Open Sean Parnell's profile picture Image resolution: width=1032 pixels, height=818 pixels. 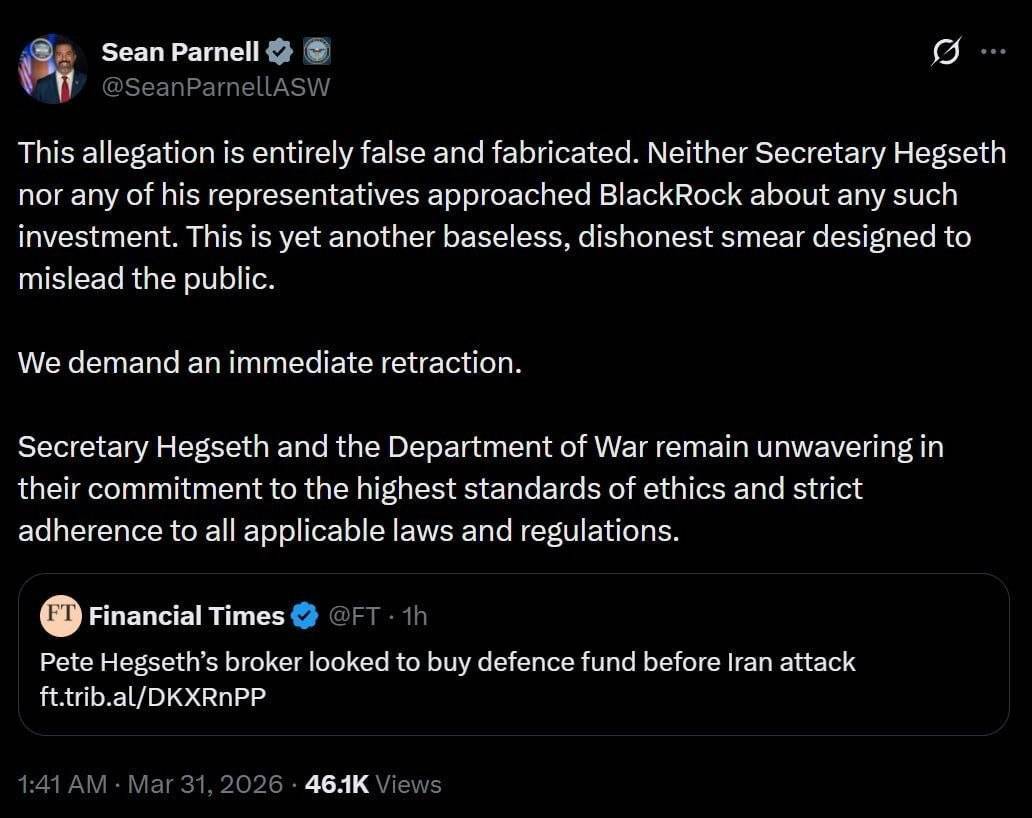(x=52, y=69)
